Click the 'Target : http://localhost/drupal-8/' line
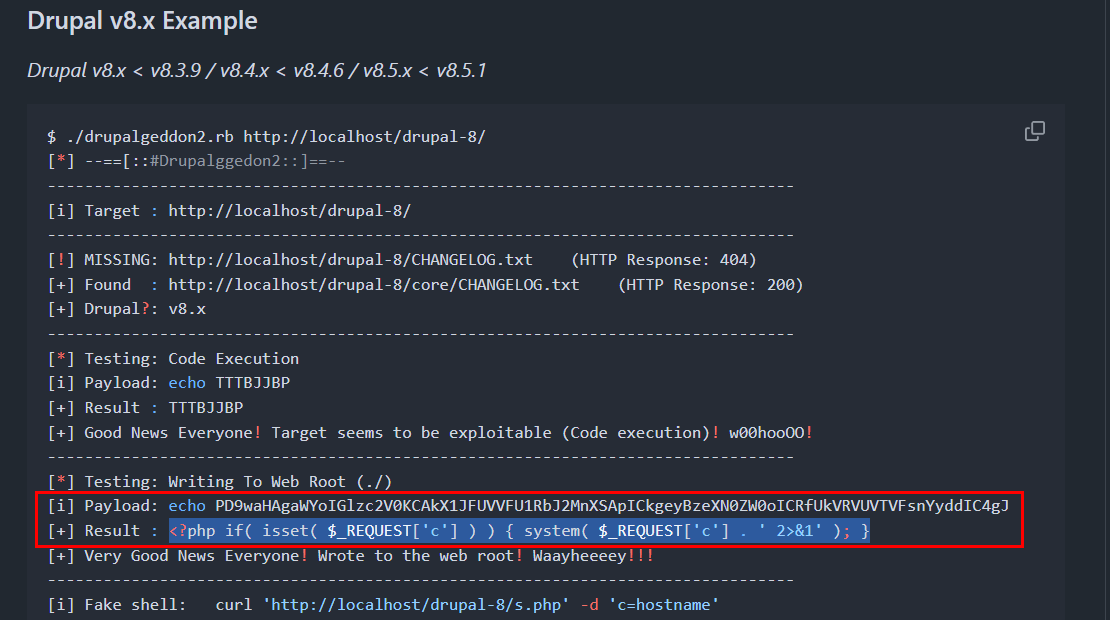The height and width of the screenshot is (620, 1110). point(229,211)
